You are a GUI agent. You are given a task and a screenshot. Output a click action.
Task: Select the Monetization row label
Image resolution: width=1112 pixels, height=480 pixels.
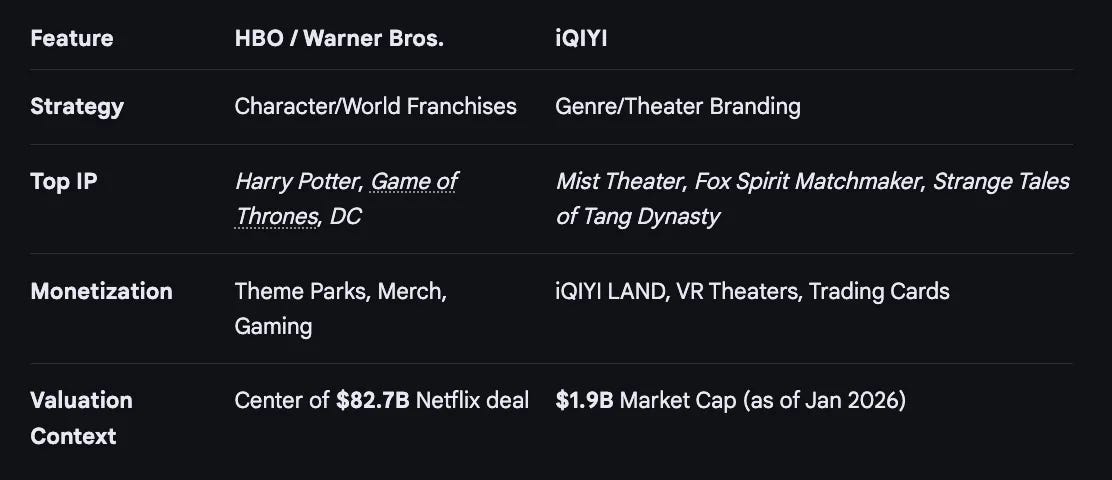[101, 291]
